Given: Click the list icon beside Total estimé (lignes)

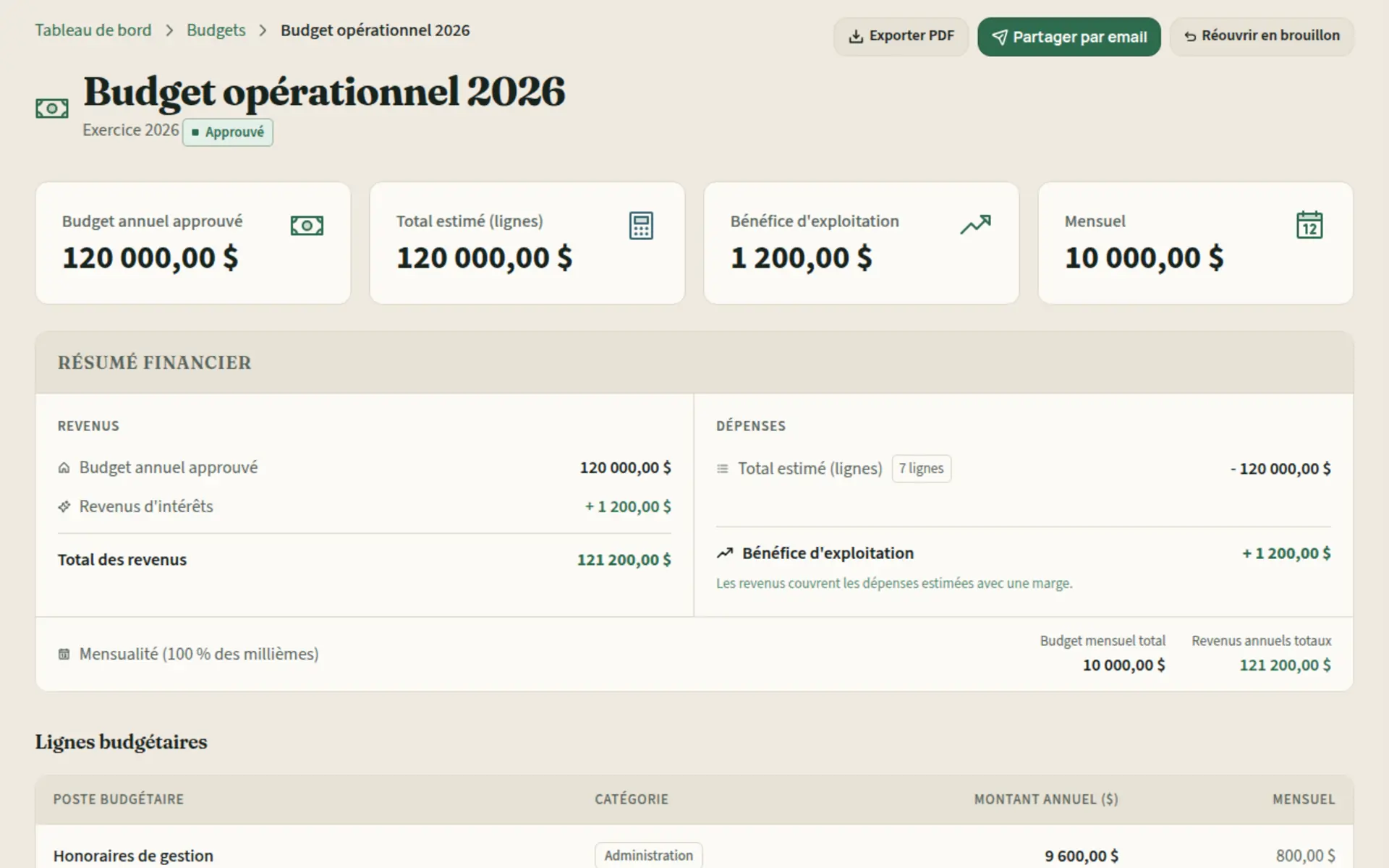Looking at the screenshot, I should (722, 469).
